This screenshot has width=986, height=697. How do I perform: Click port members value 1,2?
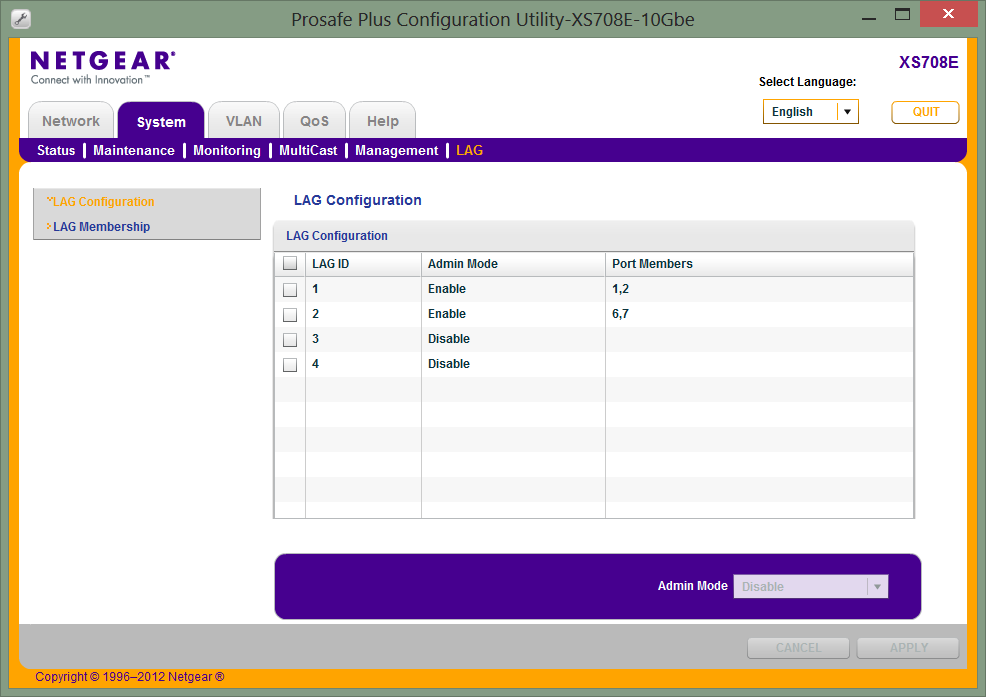pos(621,289)
